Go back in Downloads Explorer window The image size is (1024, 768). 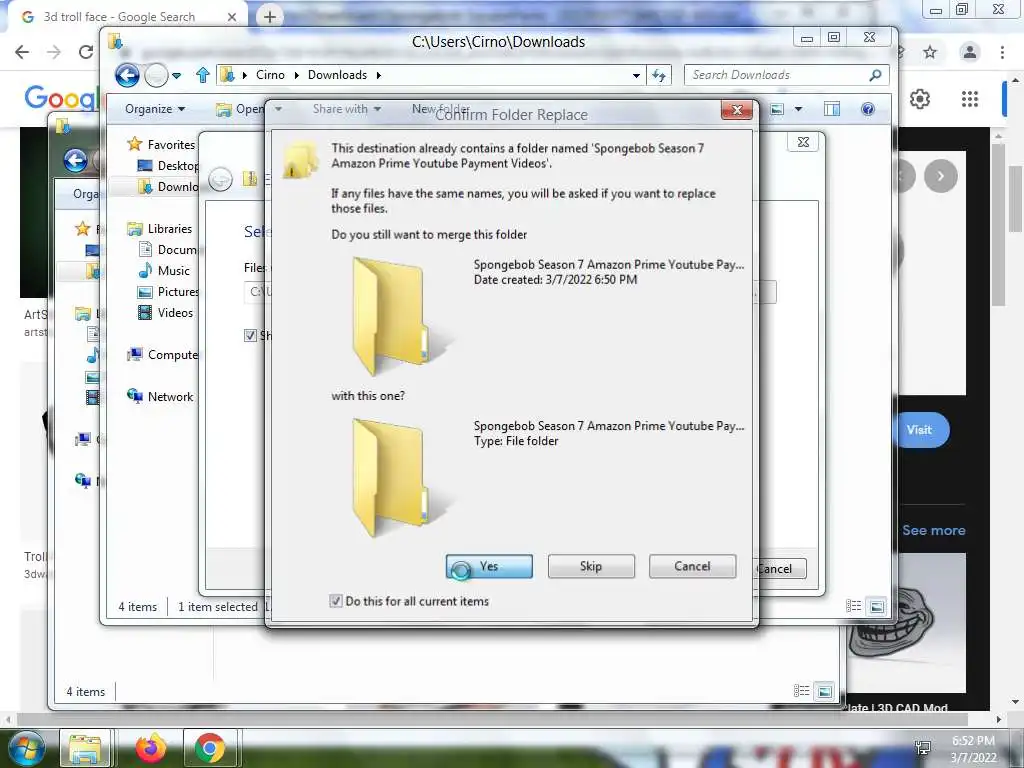pyautogui.click(x=127, y=75)
